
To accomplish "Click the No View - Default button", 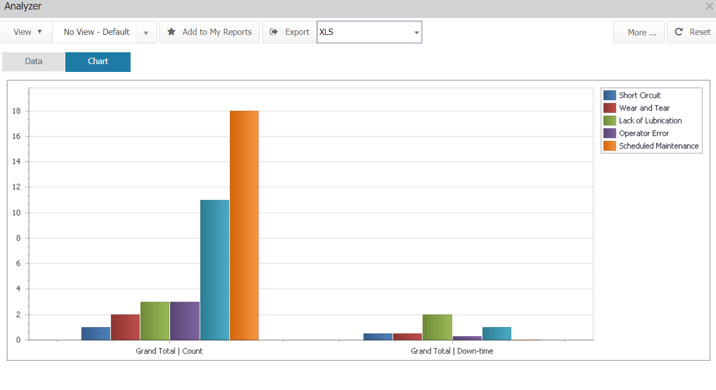I will 95,32.
